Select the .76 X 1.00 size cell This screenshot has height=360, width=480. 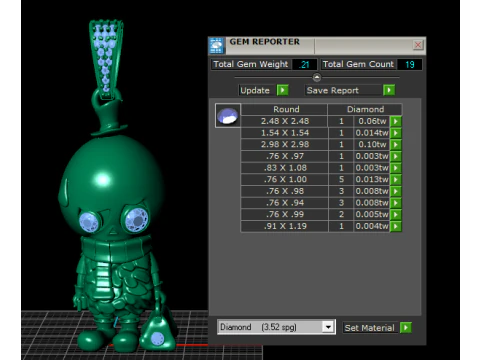284,180
